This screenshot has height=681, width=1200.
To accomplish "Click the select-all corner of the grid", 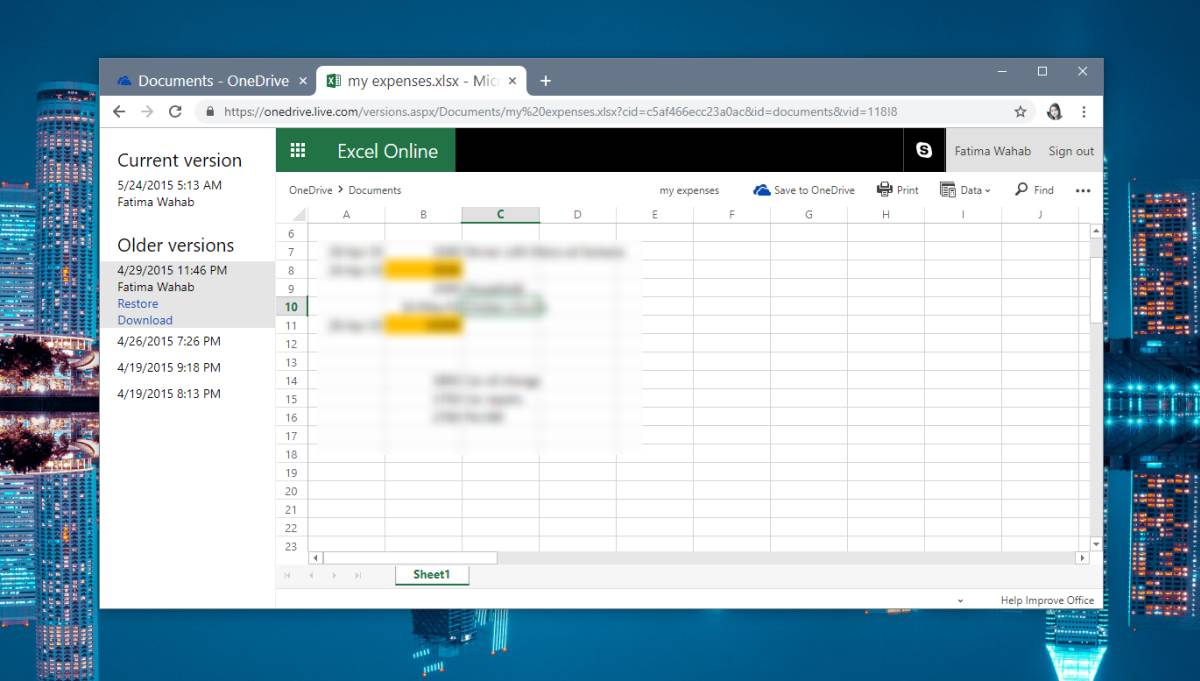I will (292, 214).
